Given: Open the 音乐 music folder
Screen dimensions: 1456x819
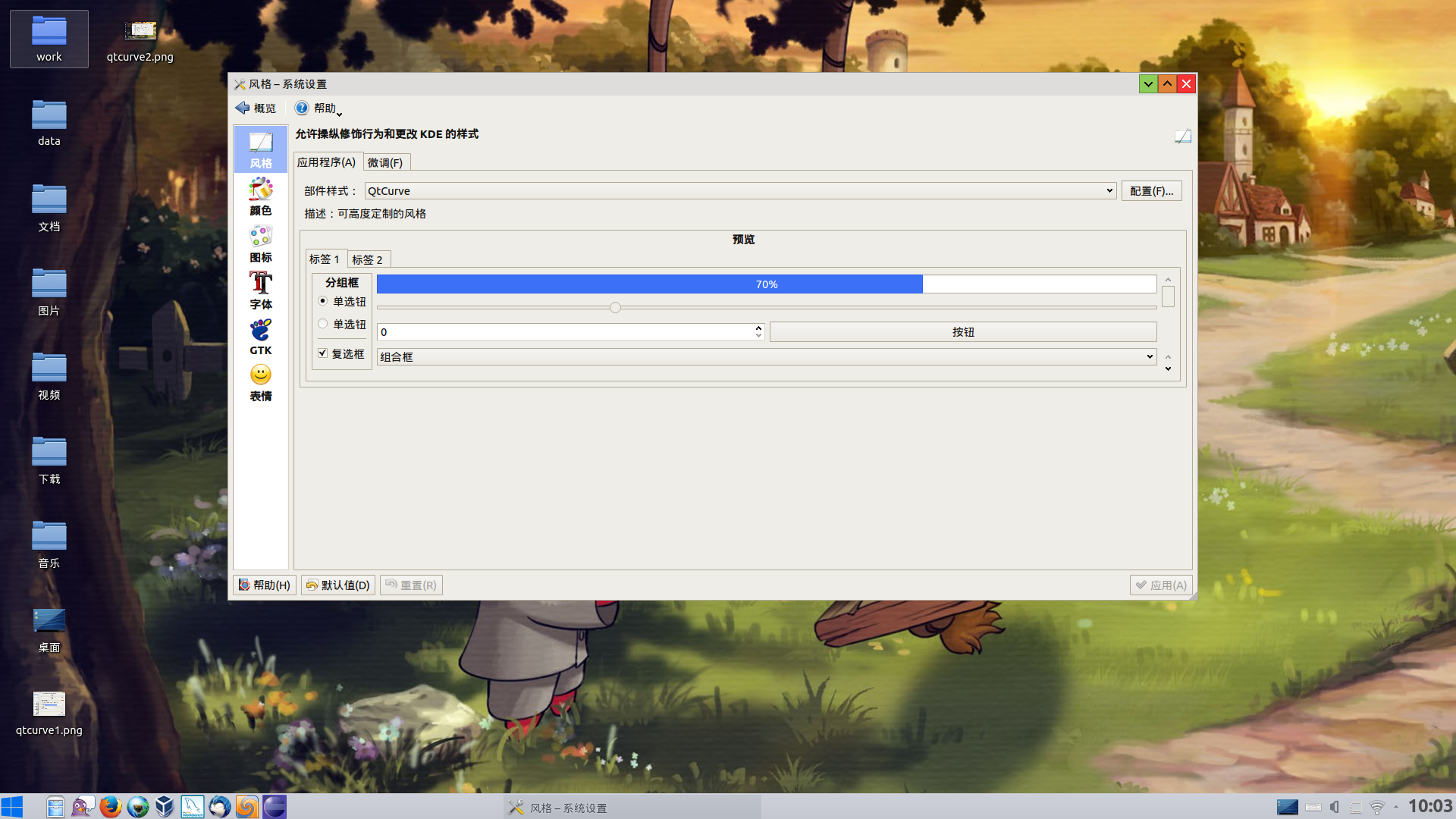Looking at the screenshot, I should tap(49, 544).
